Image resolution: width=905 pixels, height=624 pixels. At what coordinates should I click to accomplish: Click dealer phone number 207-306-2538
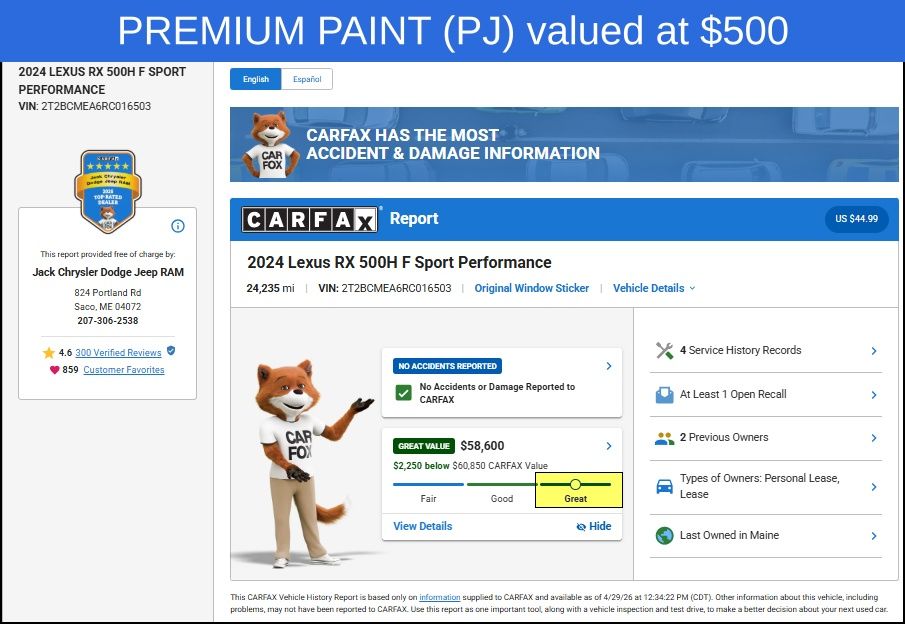tap(108, 321)
